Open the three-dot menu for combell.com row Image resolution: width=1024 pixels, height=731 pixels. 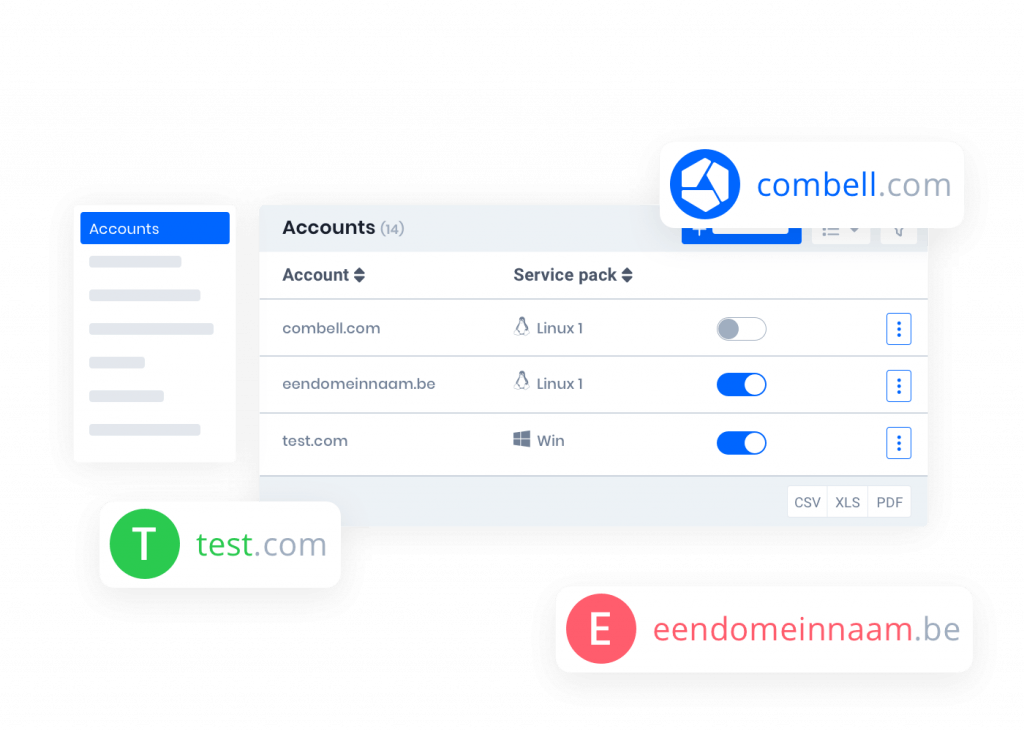[x=899, y=329]
